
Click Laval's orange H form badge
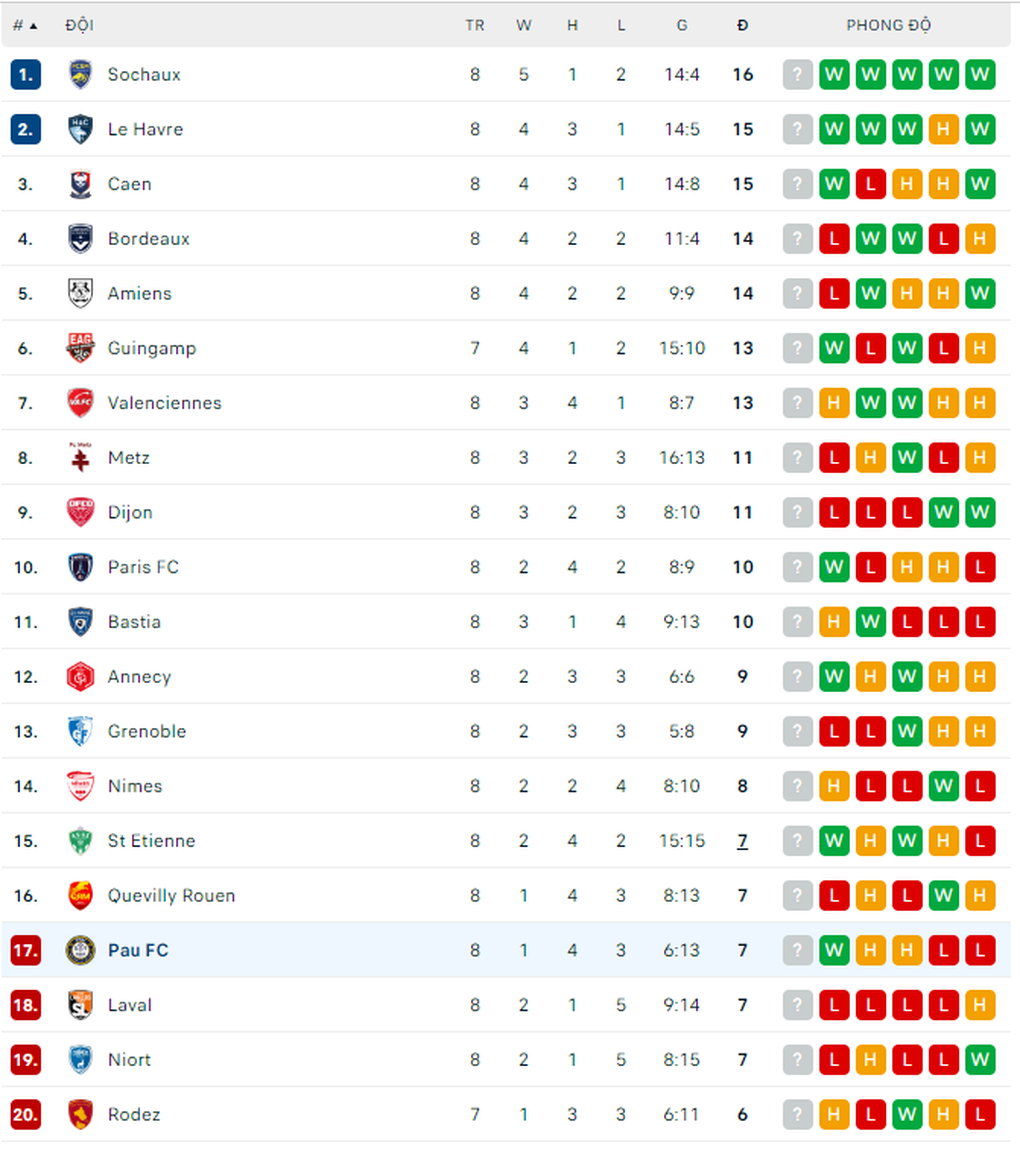[x=980, y=1005]
